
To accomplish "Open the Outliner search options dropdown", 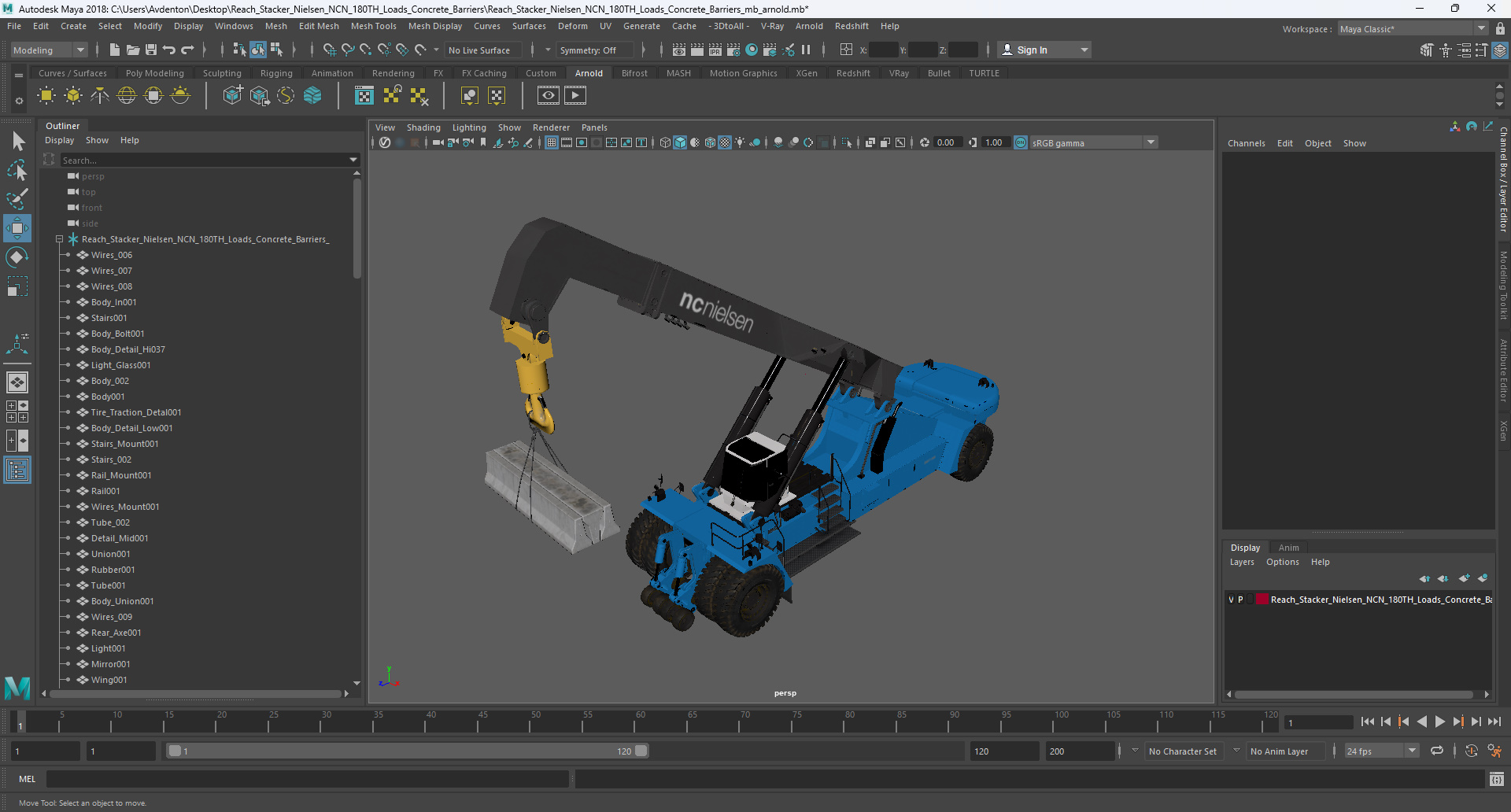I will tap(353, 160).
